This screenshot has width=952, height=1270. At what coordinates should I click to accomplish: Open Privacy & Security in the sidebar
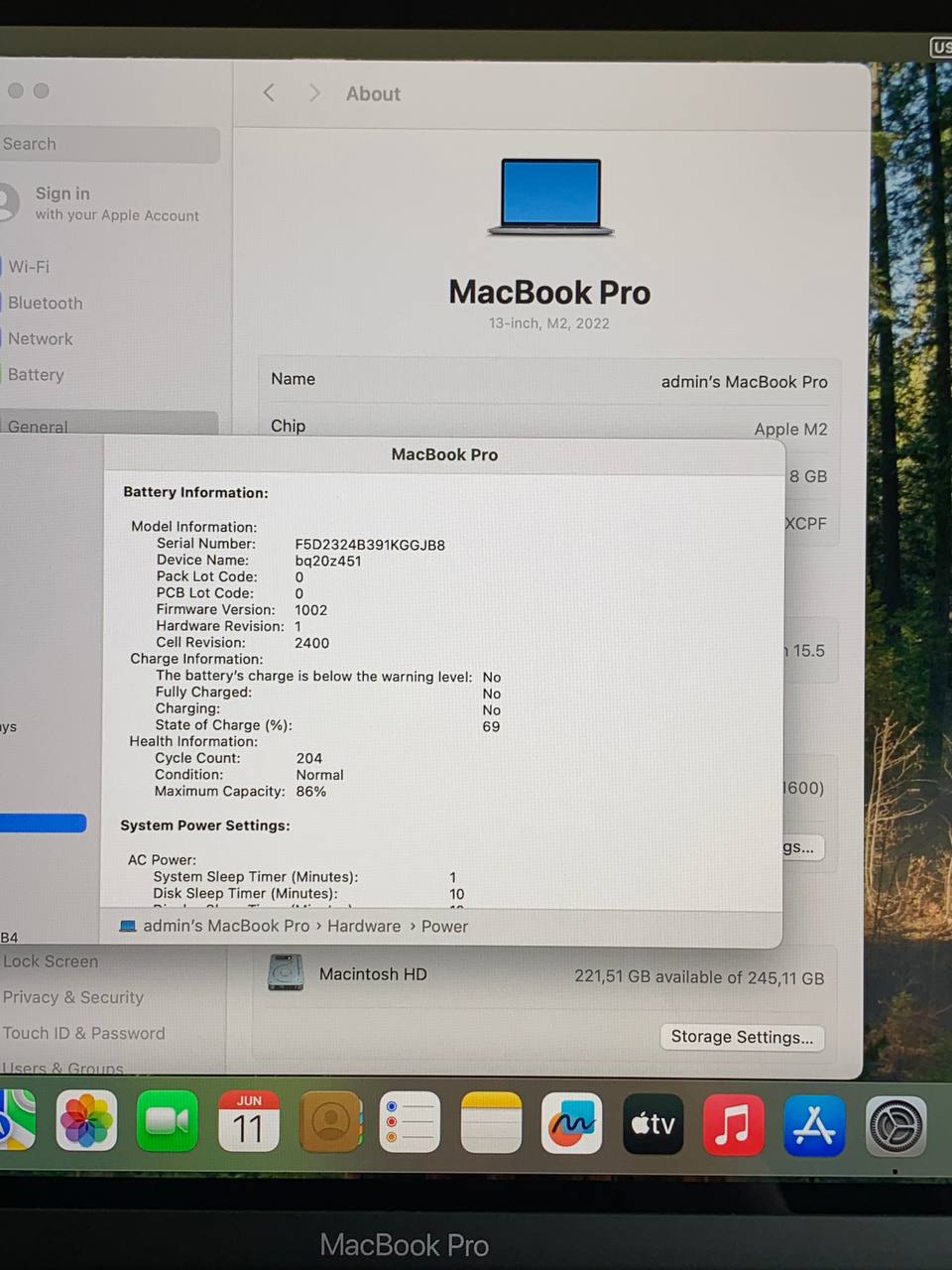[x=73, y=997]
